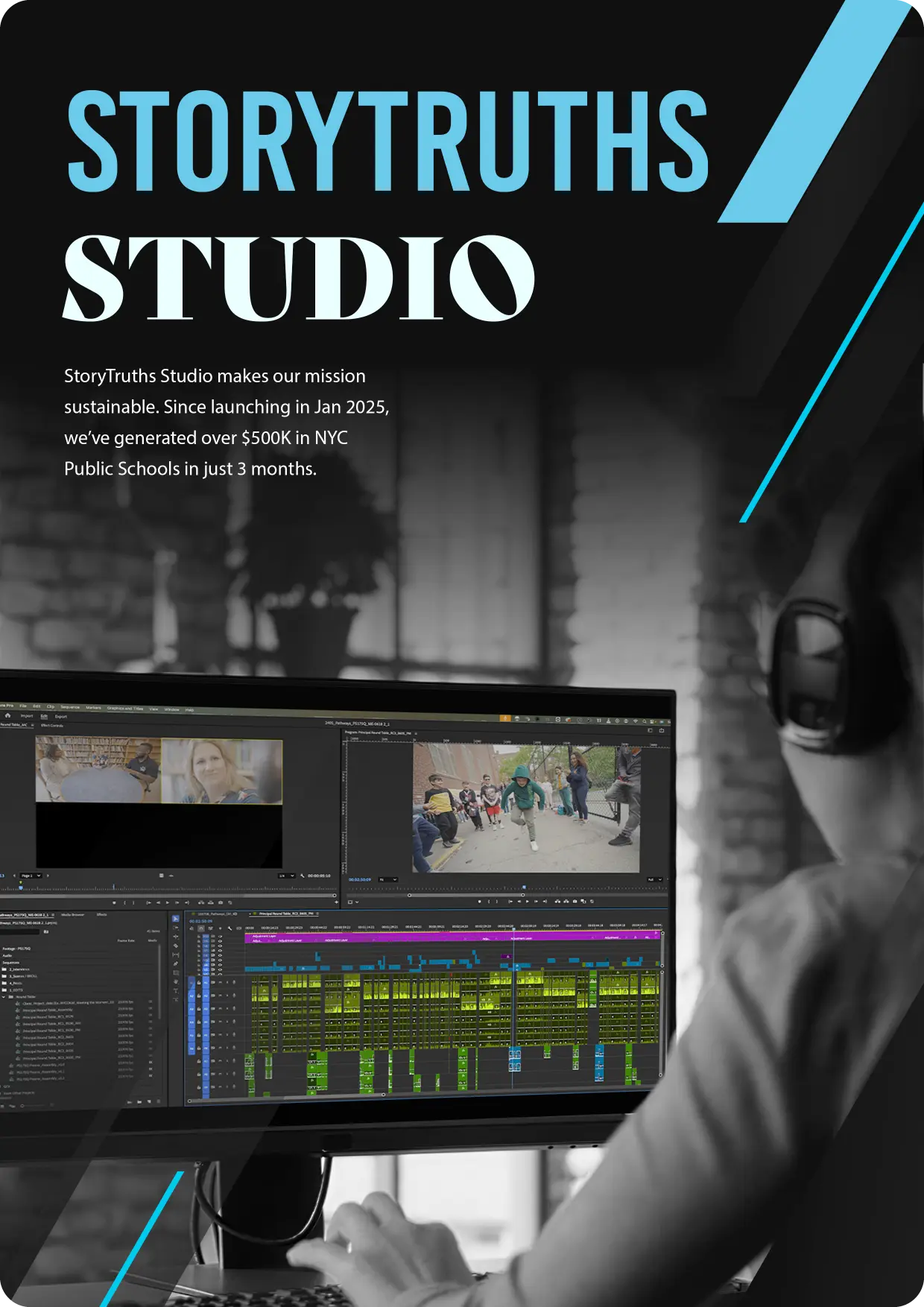Open the Markers menu
924x1307 pixels.
93,707
